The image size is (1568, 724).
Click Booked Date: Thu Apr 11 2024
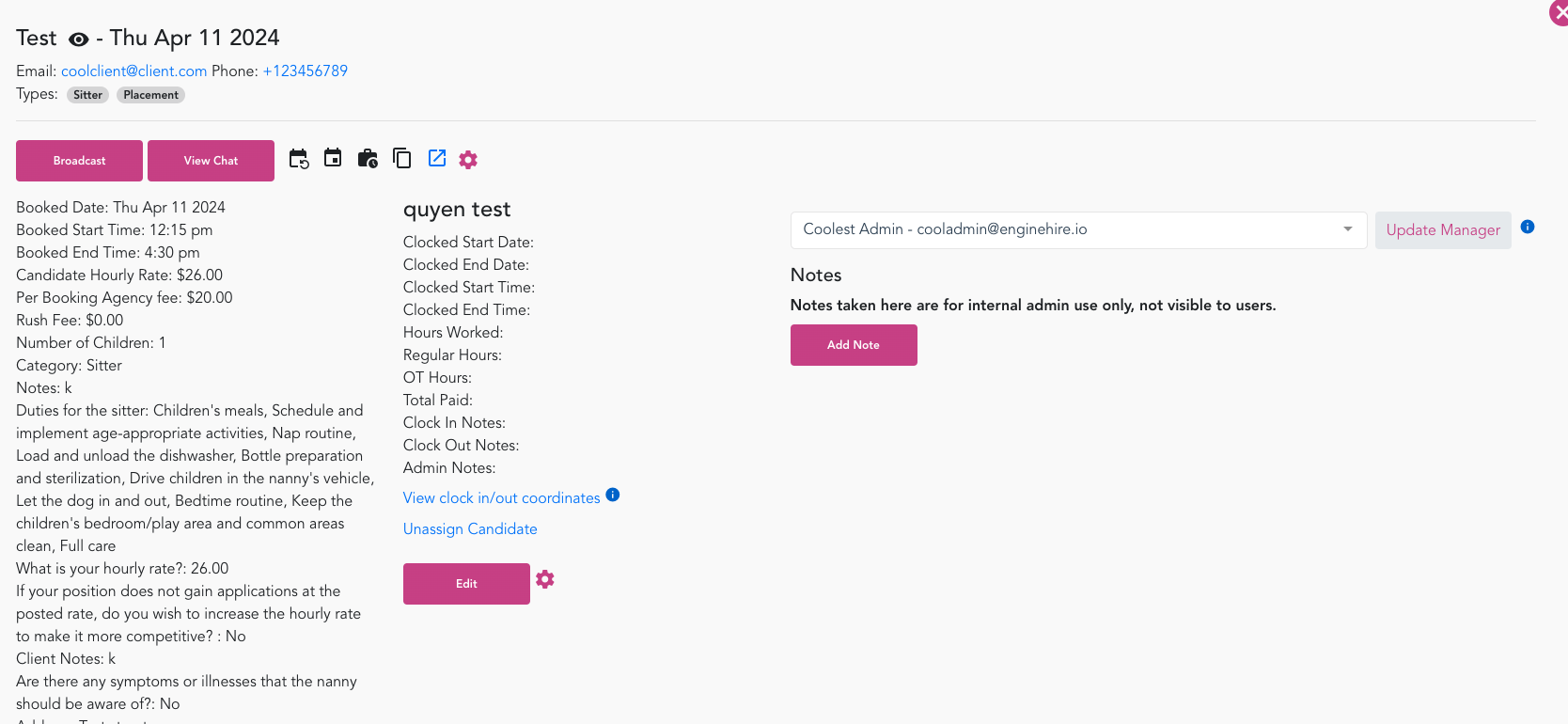[x=120, y=208]
